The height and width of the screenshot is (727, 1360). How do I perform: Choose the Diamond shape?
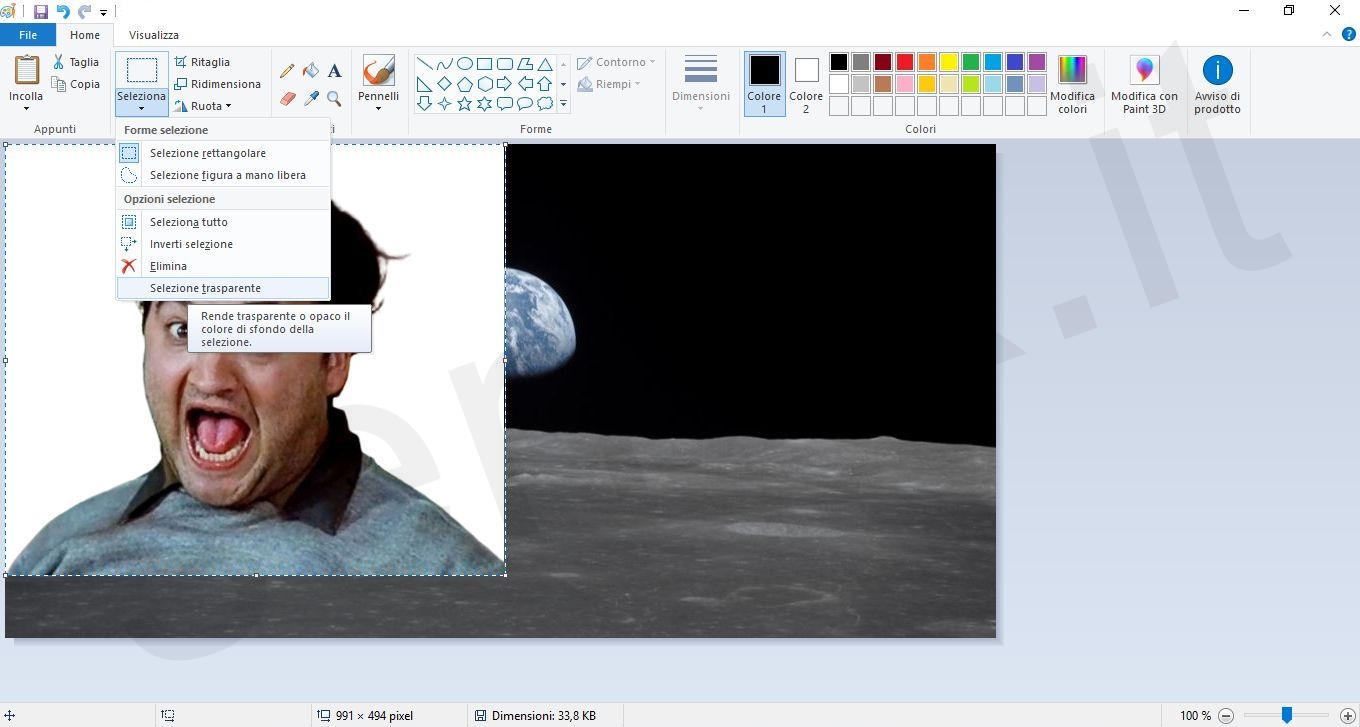point(444,83)
